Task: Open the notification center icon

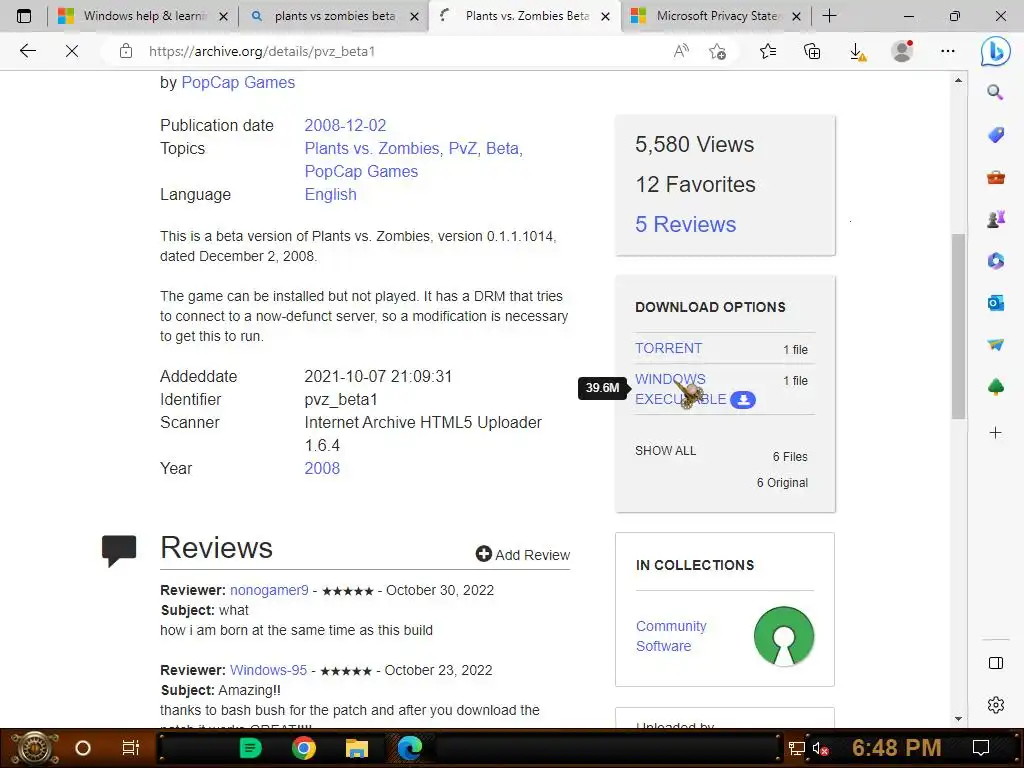Action: coord(980,748)
